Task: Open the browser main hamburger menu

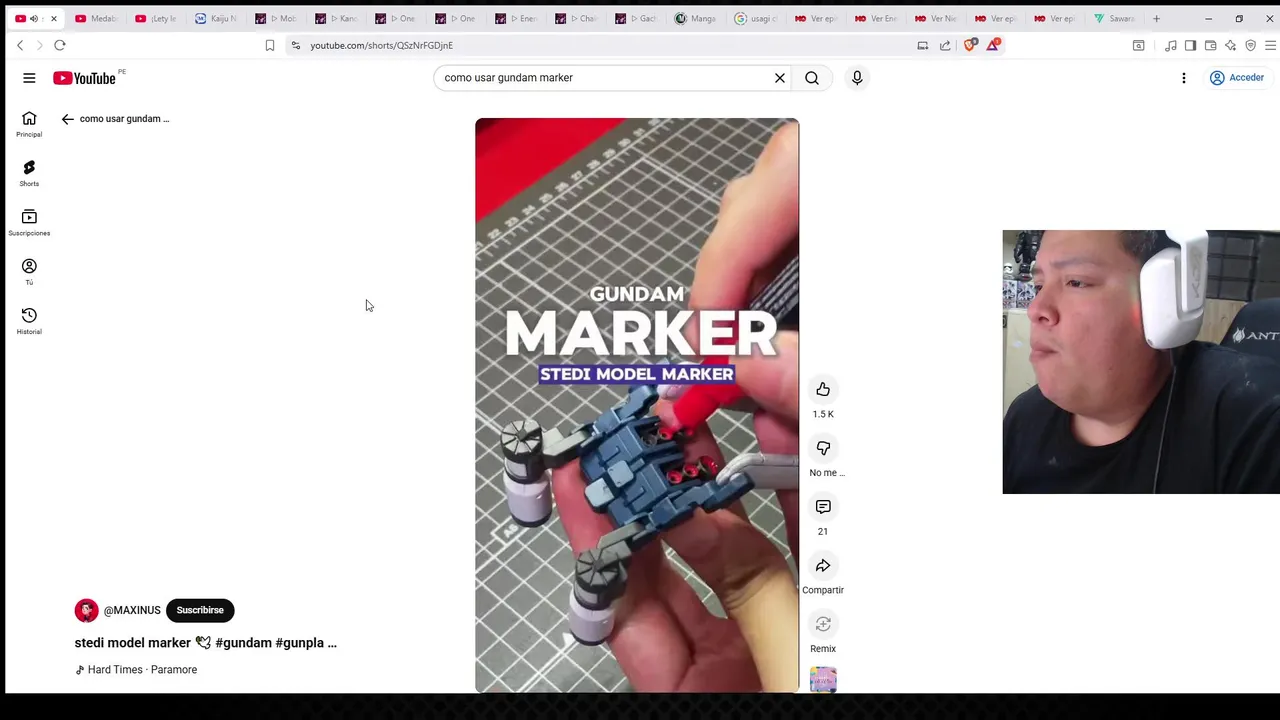Action: (1270, 45)
